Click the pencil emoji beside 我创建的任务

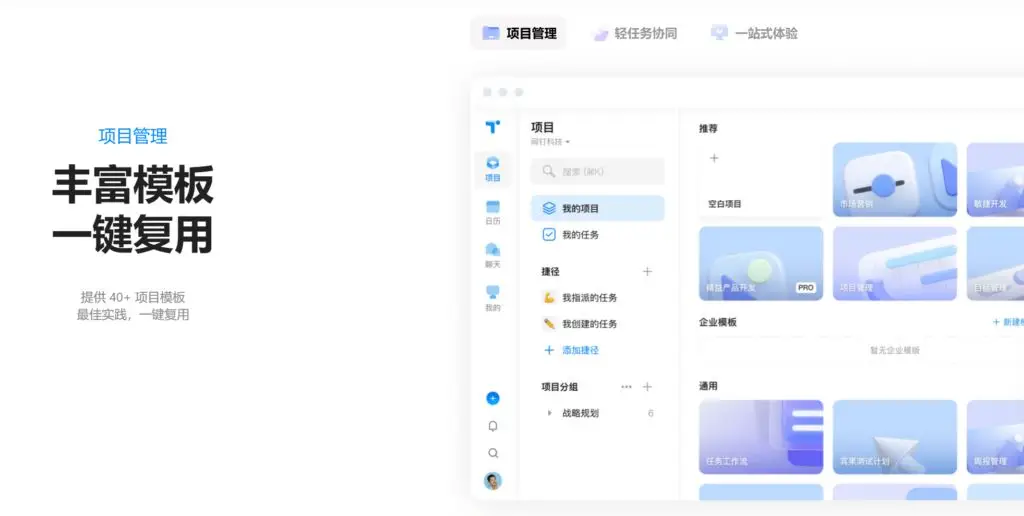549,324
